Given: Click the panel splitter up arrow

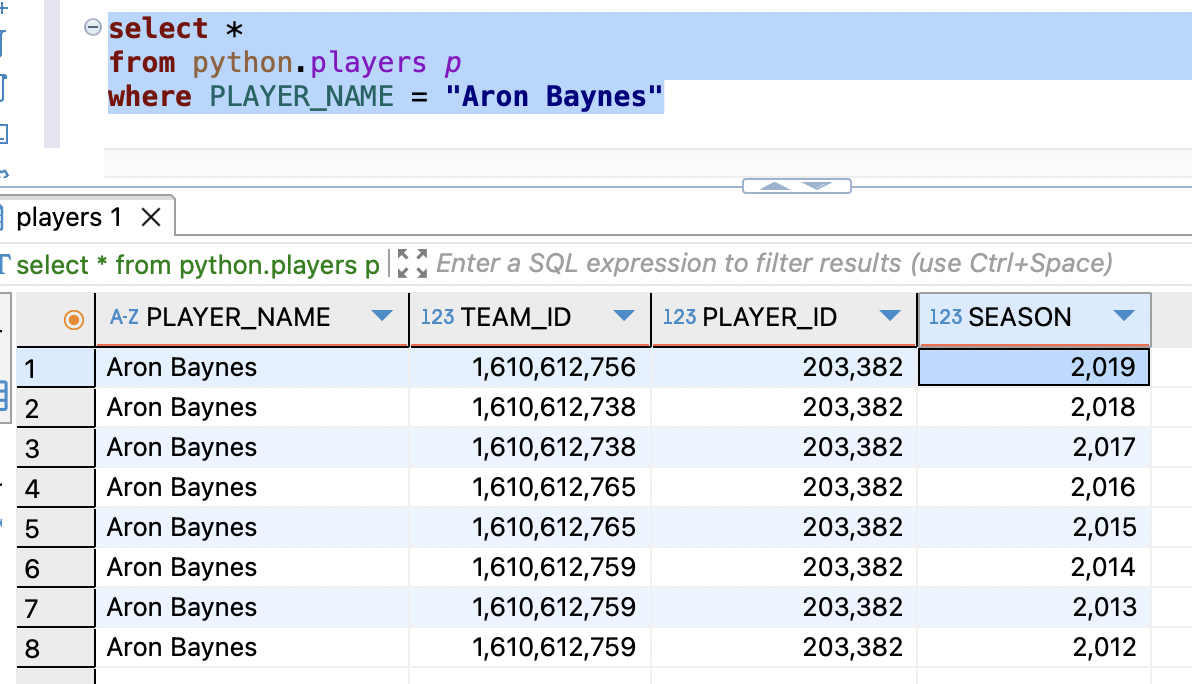Looking at the screenshot, I should (x=774, y=186).
